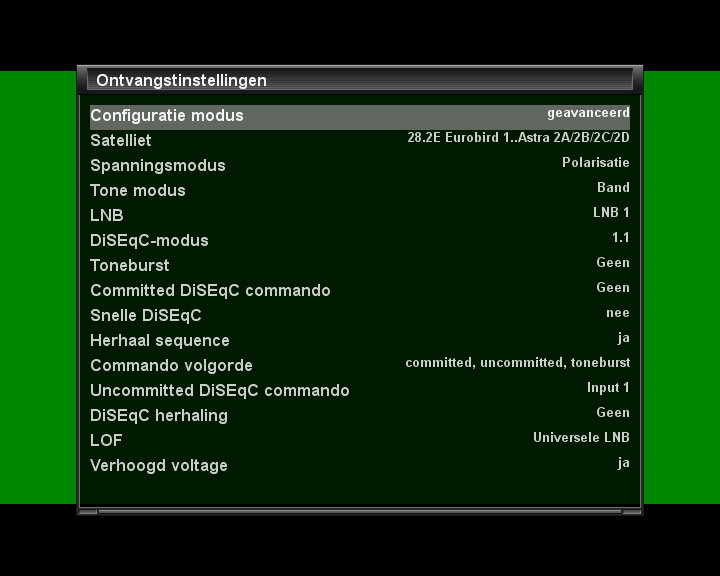This screenshot has height=576, width=720.
Task: Change the 'Band' tone mode value
Action: (613, 187)
